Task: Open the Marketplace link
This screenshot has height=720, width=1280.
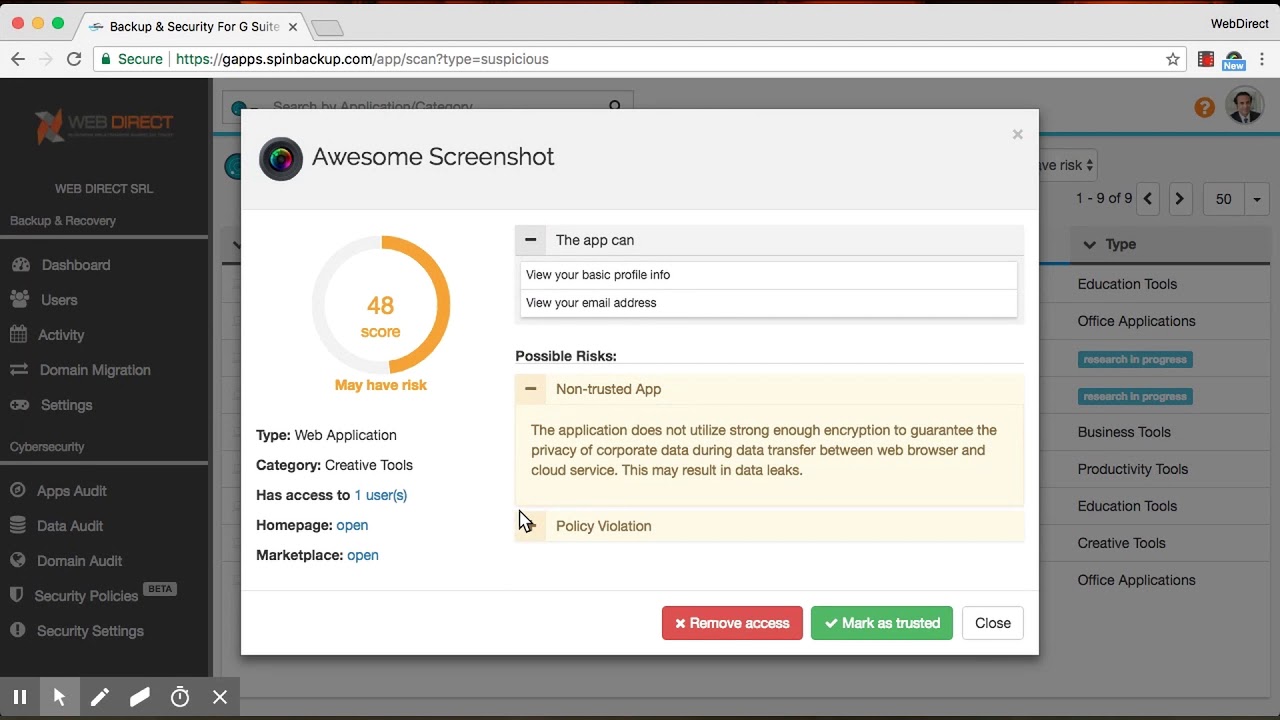Action: tap(363, 555)
